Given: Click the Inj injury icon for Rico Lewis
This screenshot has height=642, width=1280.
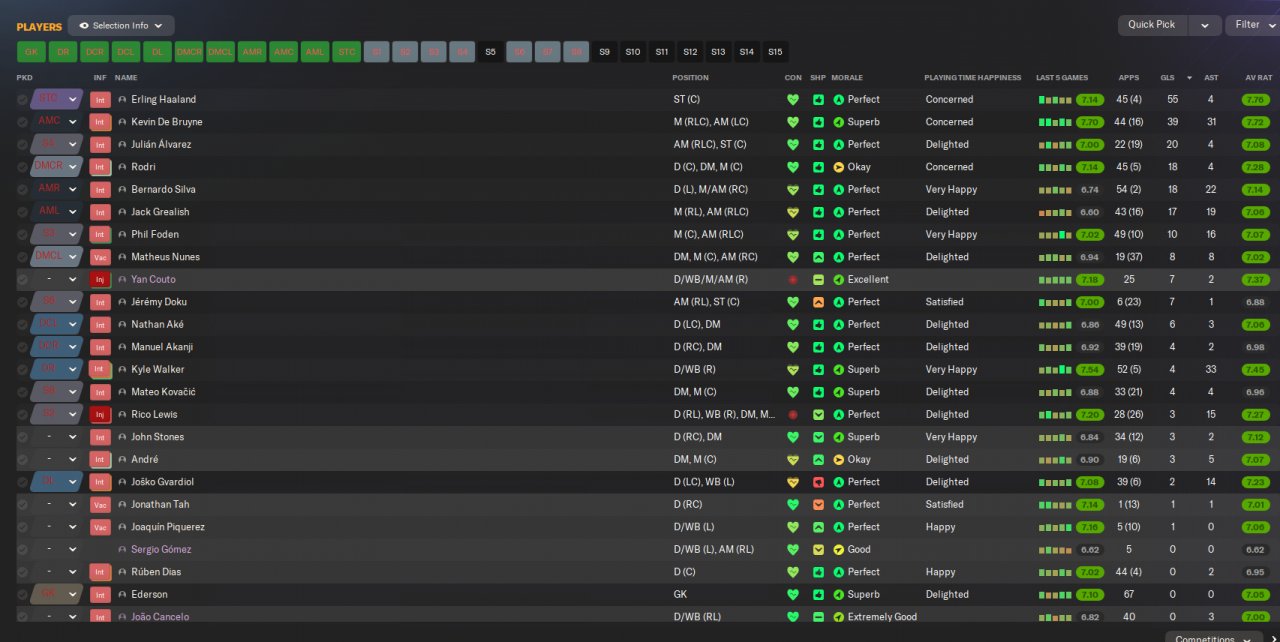Looking at the screenshot, I should tap(100, 414).
